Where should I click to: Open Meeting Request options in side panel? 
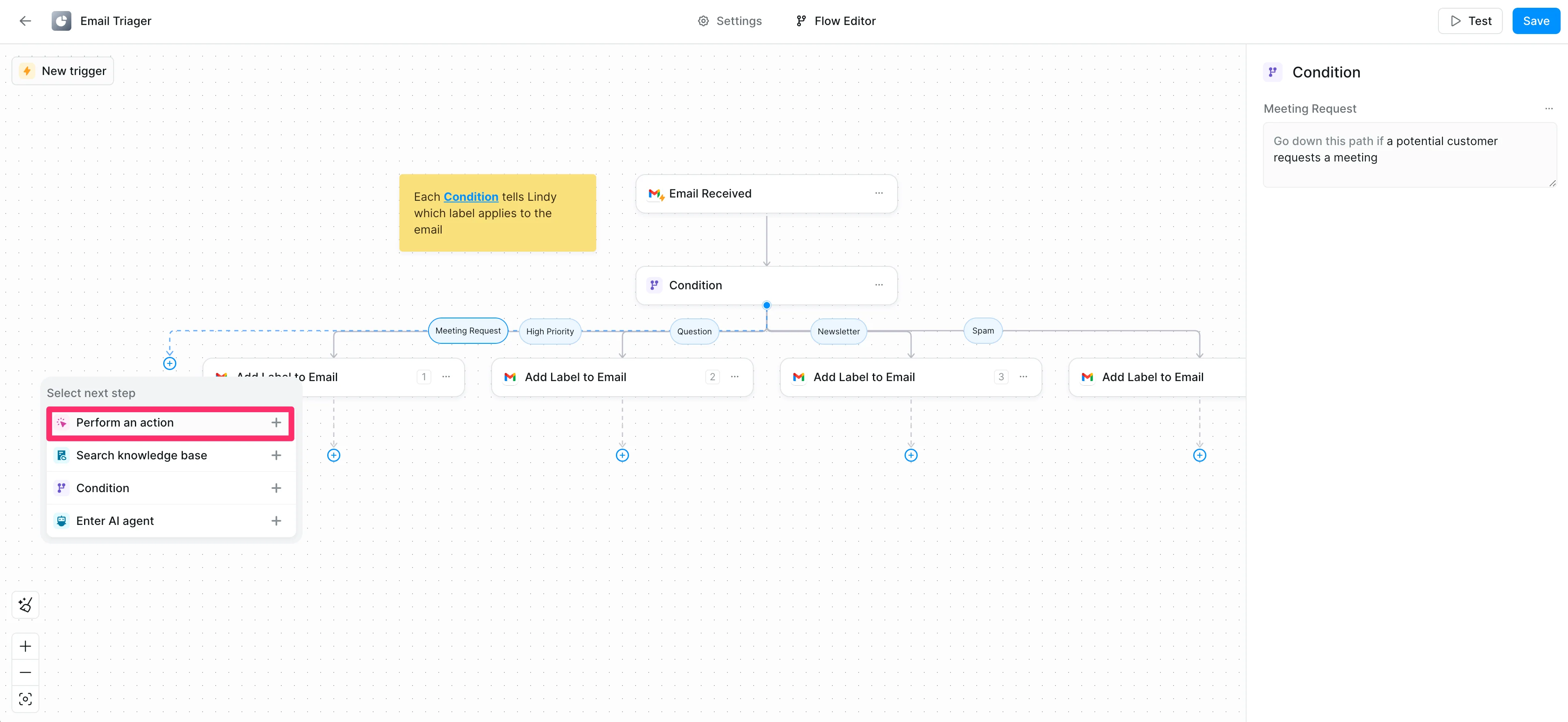[1548, 109]
